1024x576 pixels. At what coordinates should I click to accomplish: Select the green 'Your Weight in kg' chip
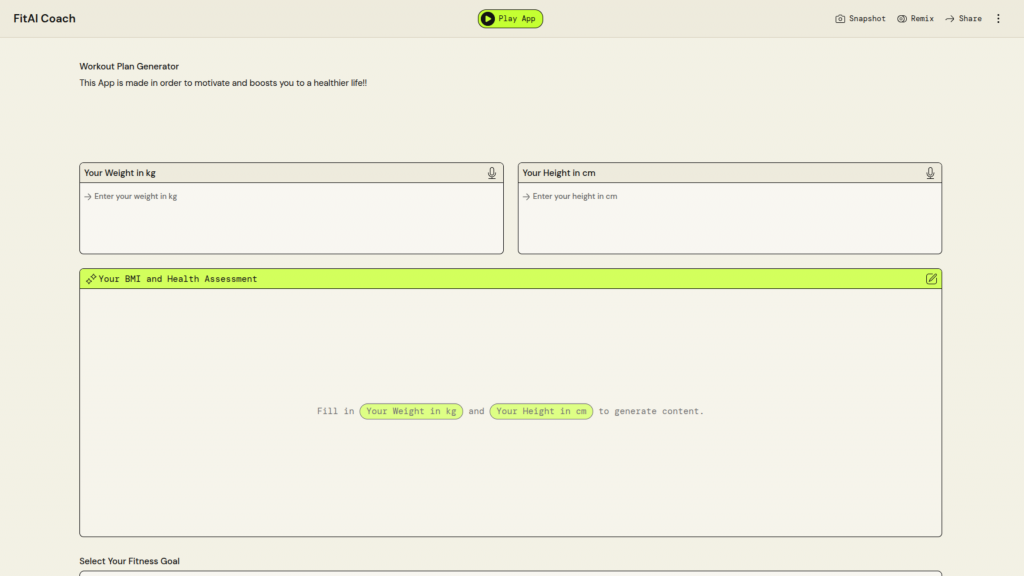(411, 411)
